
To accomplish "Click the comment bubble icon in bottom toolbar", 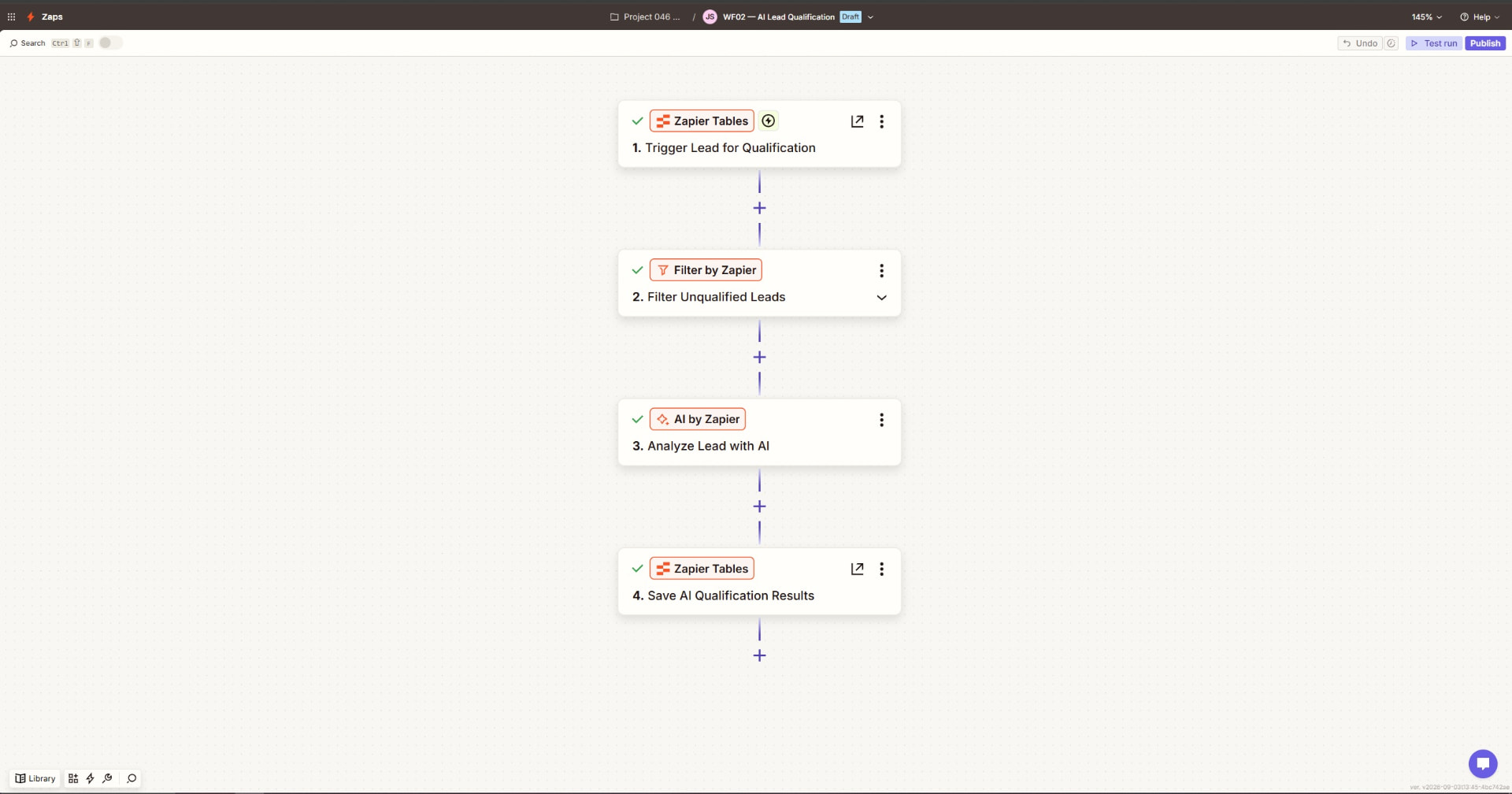I will coord(132,778).
